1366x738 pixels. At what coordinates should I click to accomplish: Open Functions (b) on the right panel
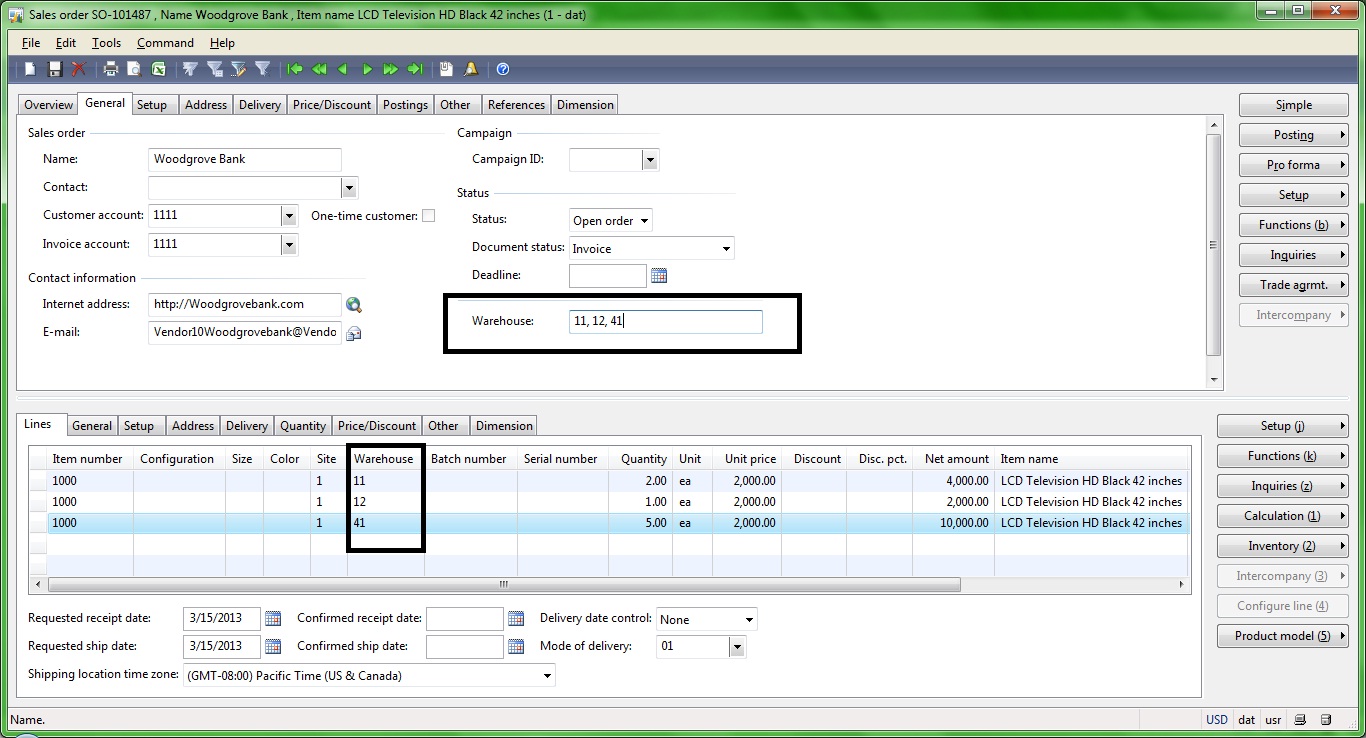(x=1293, y=225)
